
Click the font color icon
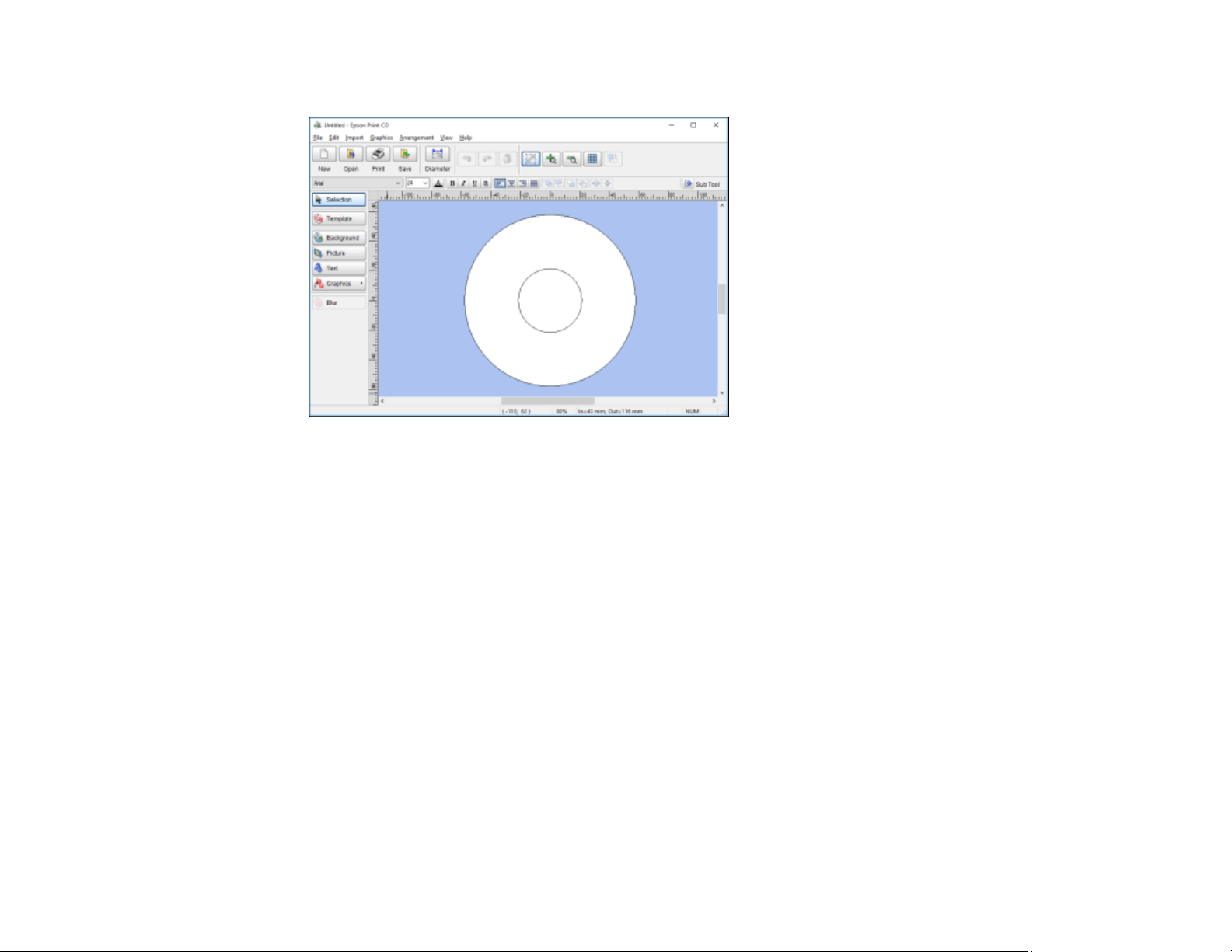coord(438,183)
